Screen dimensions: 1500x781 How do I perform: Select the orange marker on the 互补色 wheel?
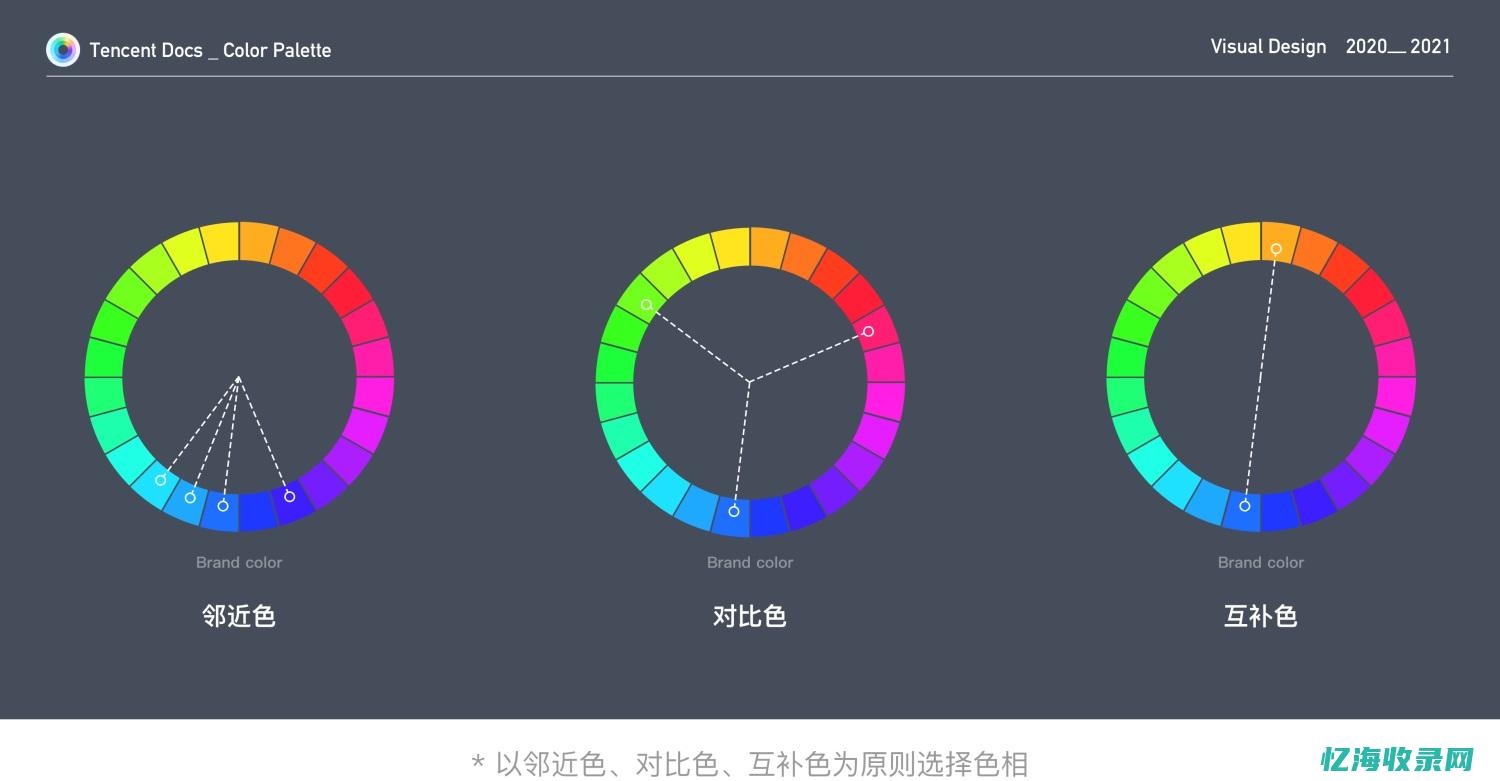point(1276,248)
